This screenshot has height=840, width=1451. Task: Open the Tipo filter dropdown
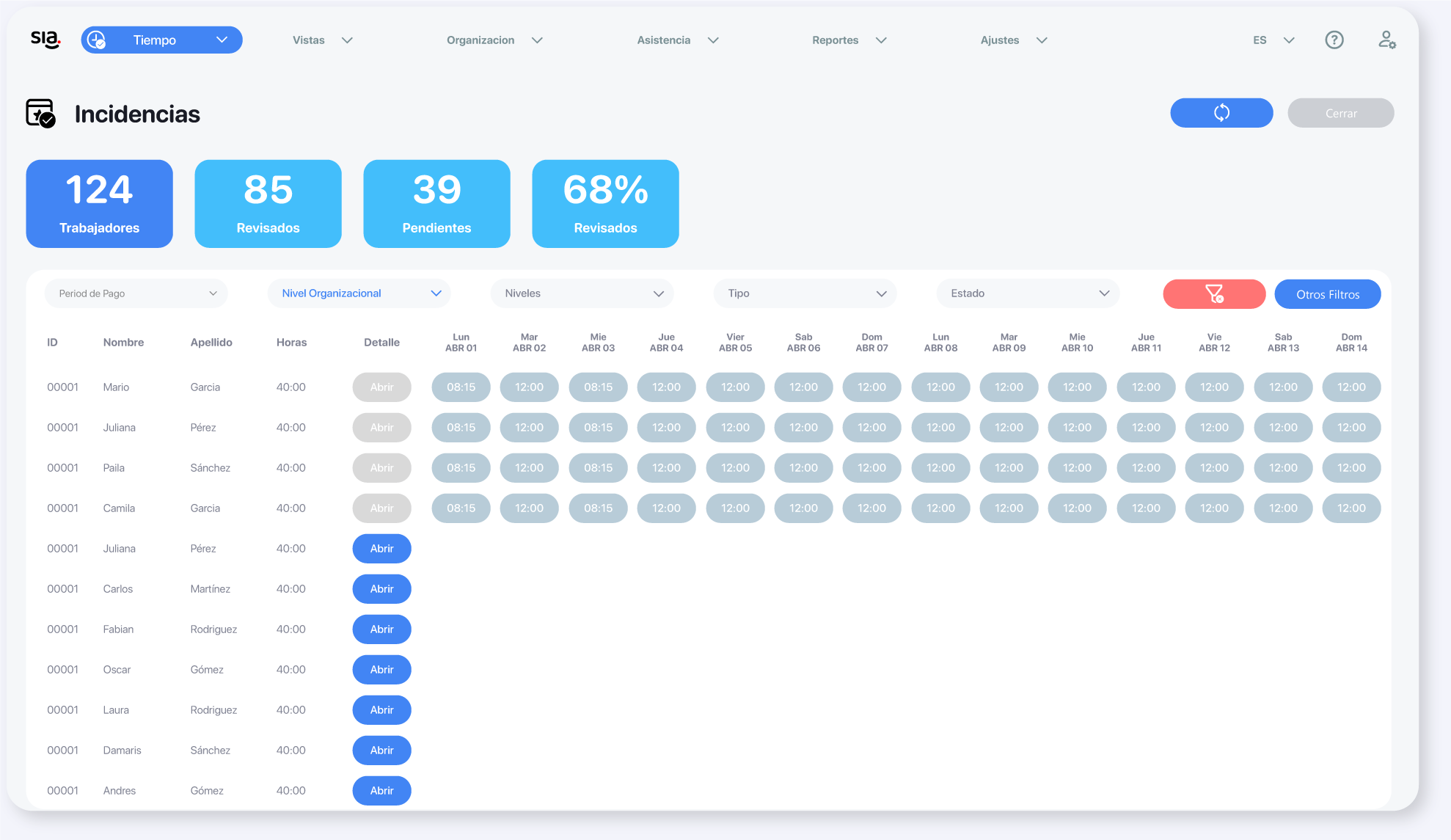point(805,293)
